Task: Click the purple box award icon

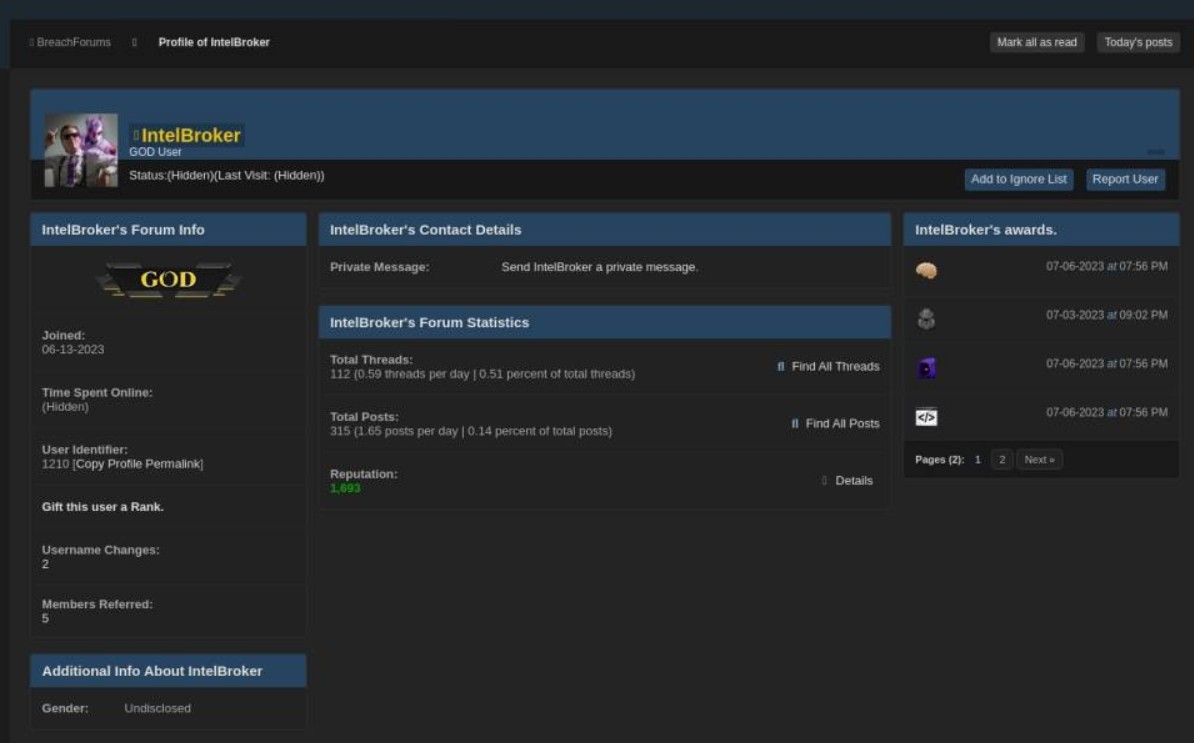Action: click(926, 368)
